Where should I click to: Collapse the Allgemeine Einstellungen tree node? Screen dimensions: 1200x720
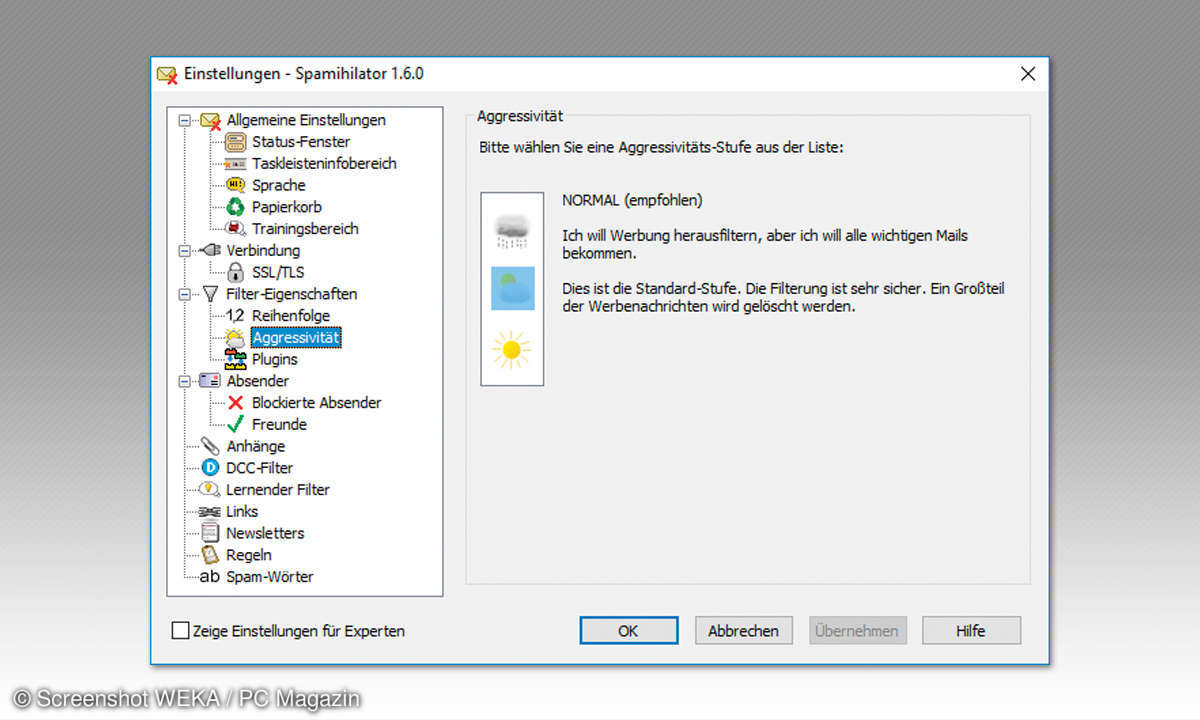click(184, 121)
